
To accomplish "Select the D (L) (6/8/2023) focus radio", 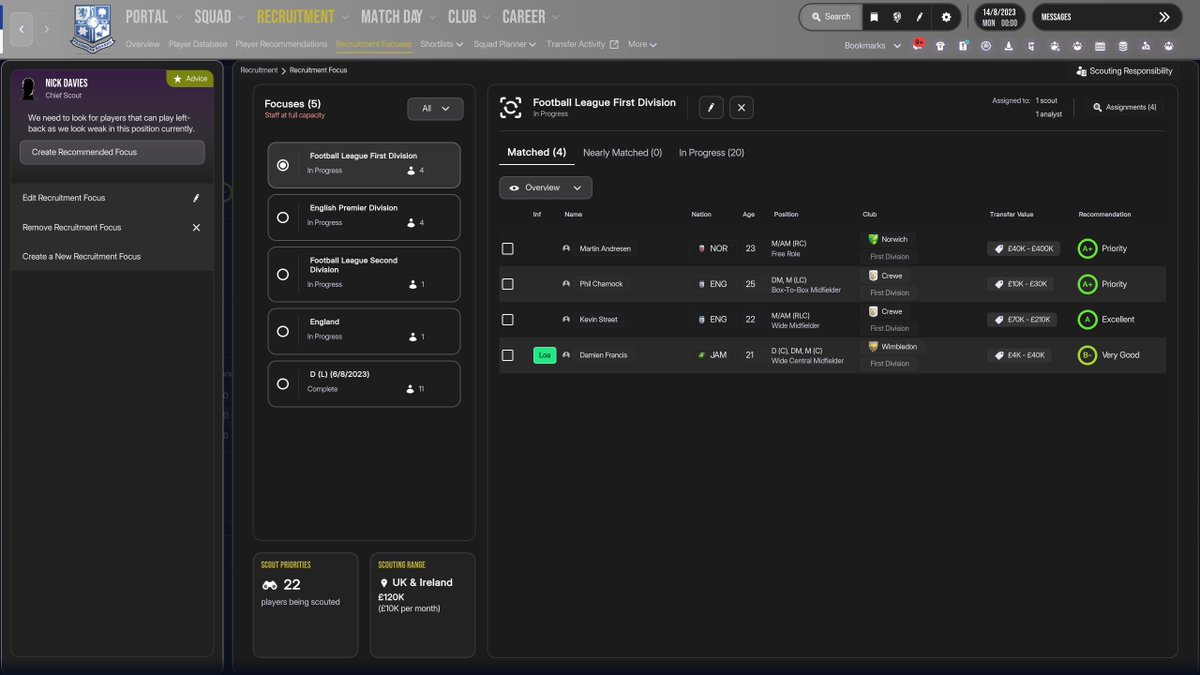I will [x=283, y=383].
